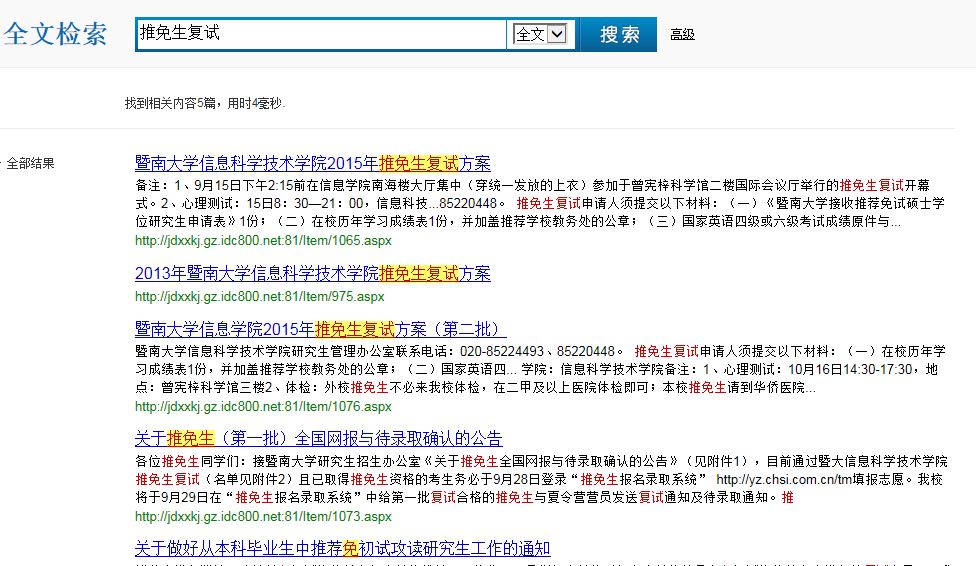Viewport: 976px width, 566px height.
Task: Open result 暨南大学信息学院2015年推免生复试方案(第二批)
Action: 321,329
